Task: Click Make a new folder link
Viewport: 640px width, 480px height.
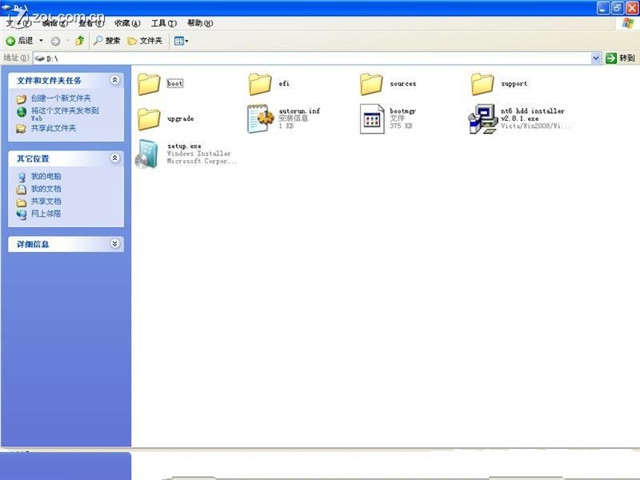Action: pyautogui.click(x=61, y=98)
